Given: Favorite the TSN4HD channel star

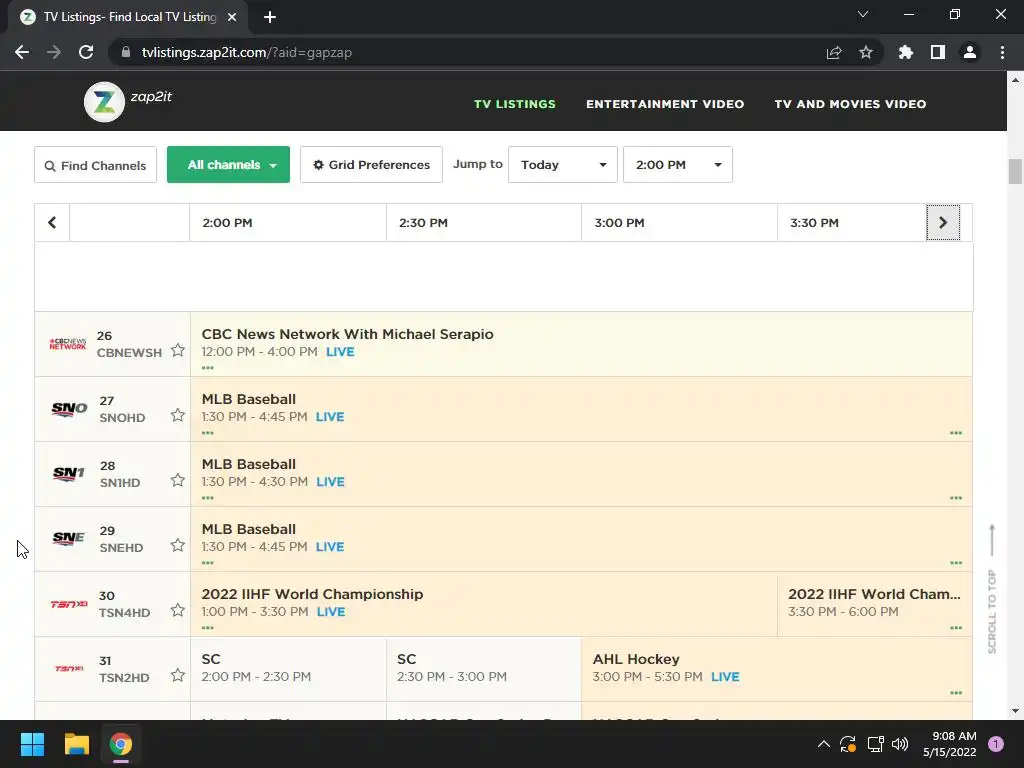Looking at the screenshot, I should point(178,611).
